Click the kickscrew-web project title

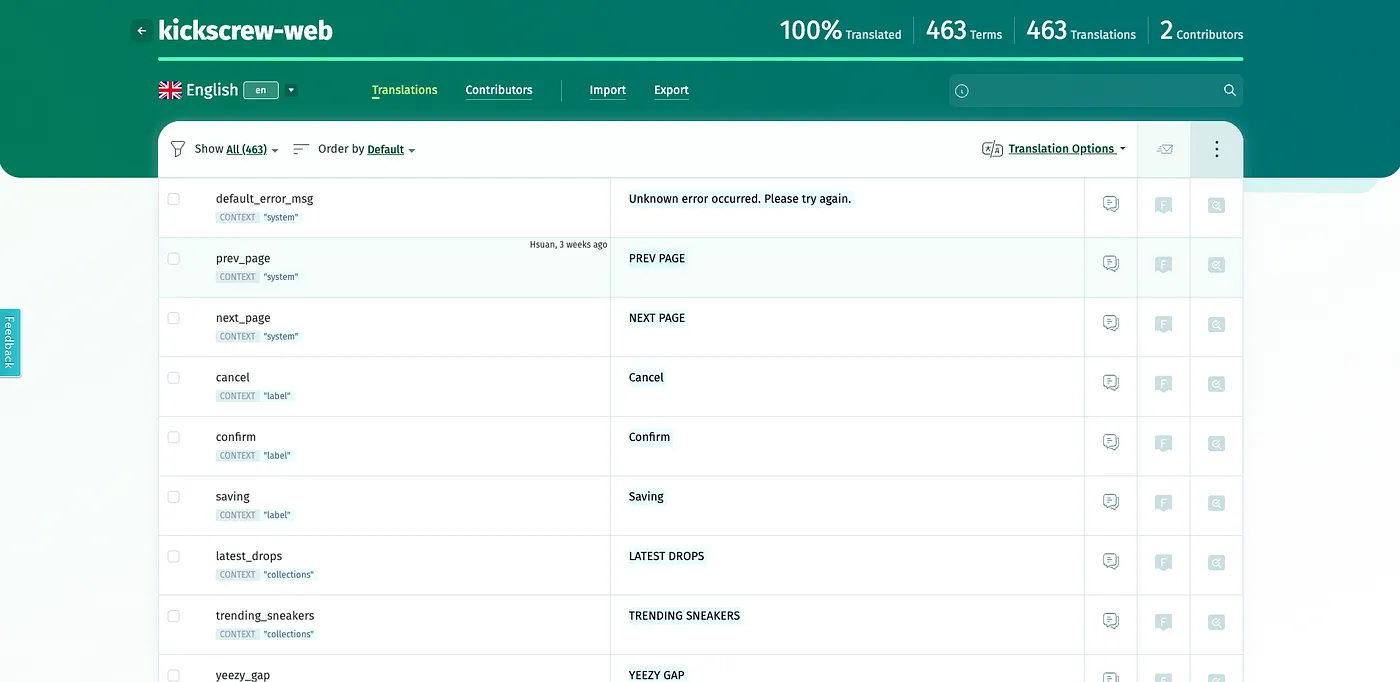(x=245, y=31)
